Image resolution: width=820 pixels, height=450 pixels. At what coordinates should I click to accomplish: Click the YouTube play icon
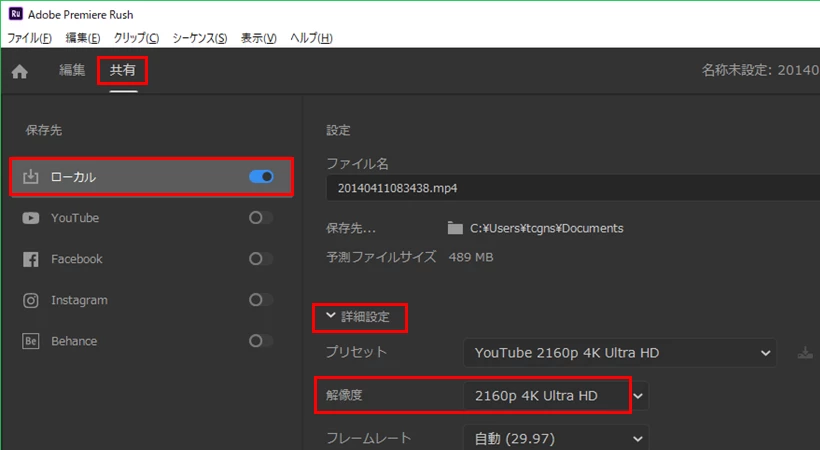tap(31, 218)
